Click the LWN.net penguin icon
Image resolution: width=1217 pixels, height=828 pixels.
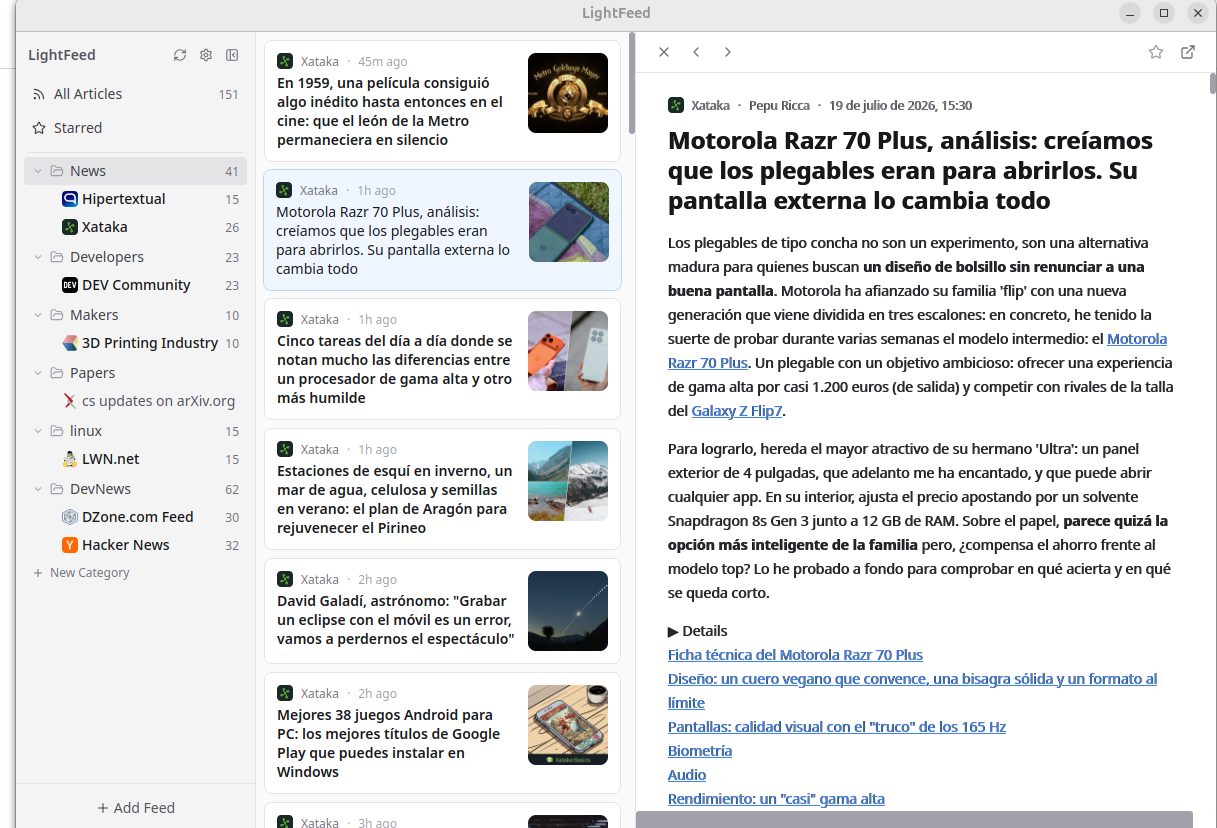pyautogui.click(x=70, y=459)
